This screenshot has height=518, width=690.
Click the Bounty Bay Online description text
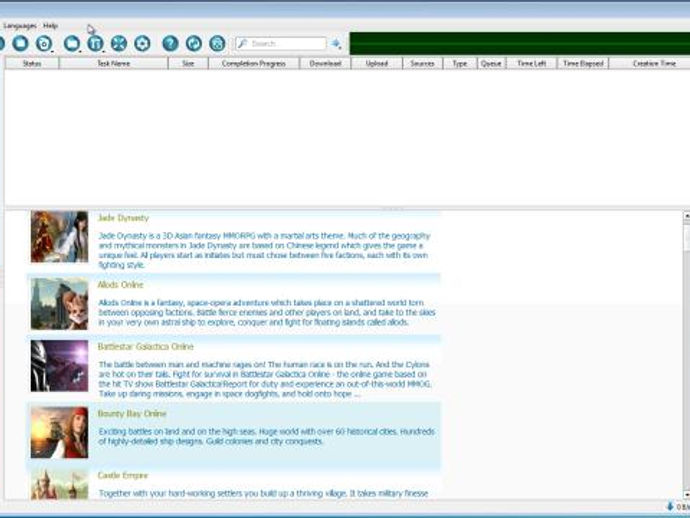[x=266, y=436]
